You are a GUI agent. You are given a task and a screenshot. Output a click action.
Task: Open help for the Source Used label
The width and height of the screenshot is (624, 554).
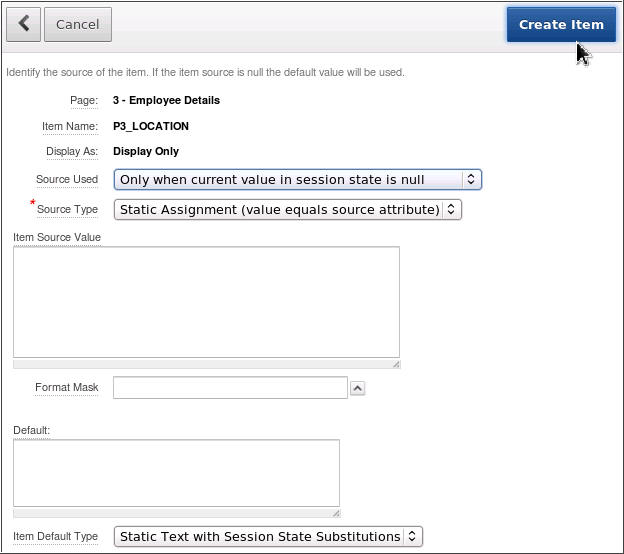67,180
